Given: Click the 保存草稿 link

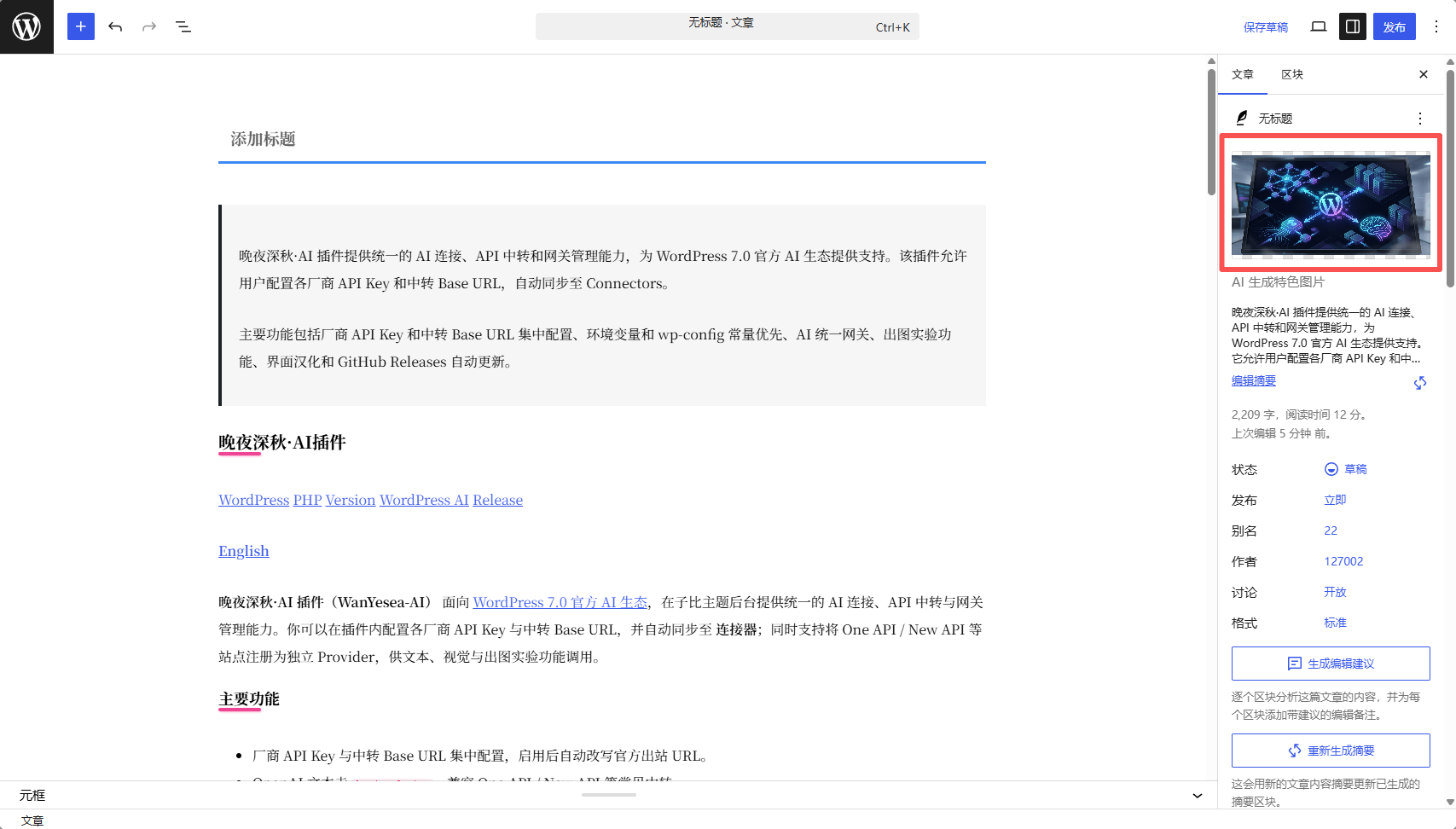Looking at the screenshot, I should point(1266,27).
